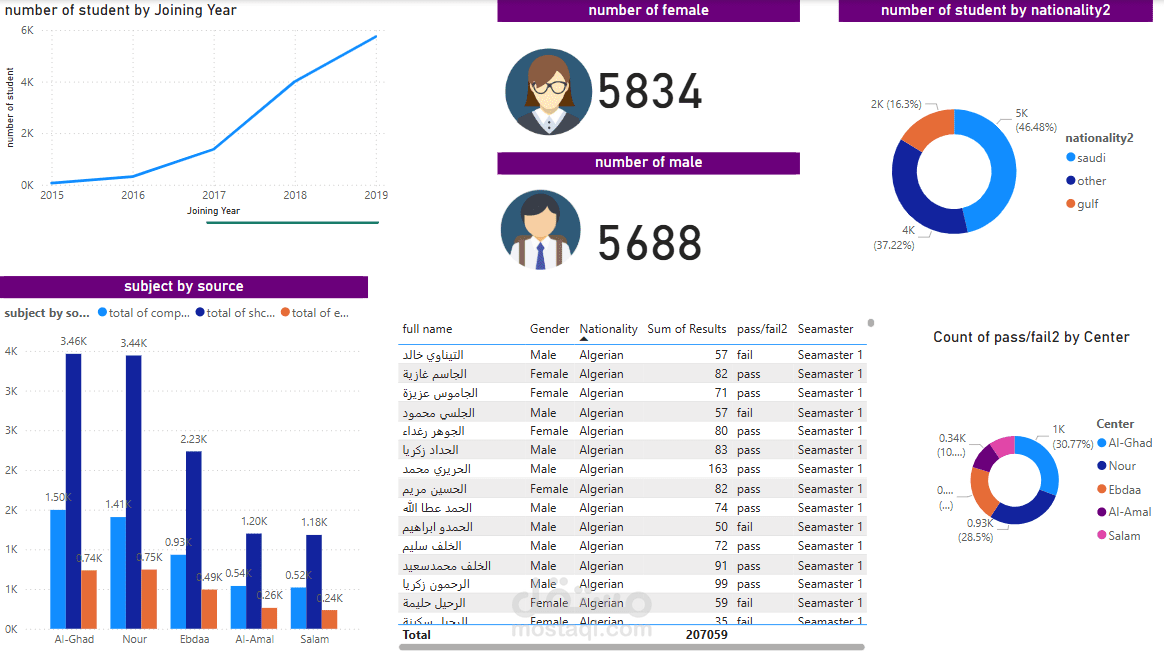Click the Joining Year axis slider bar
The width and height of the screenshot is (1164, 654).
click(x=292, y=222)
